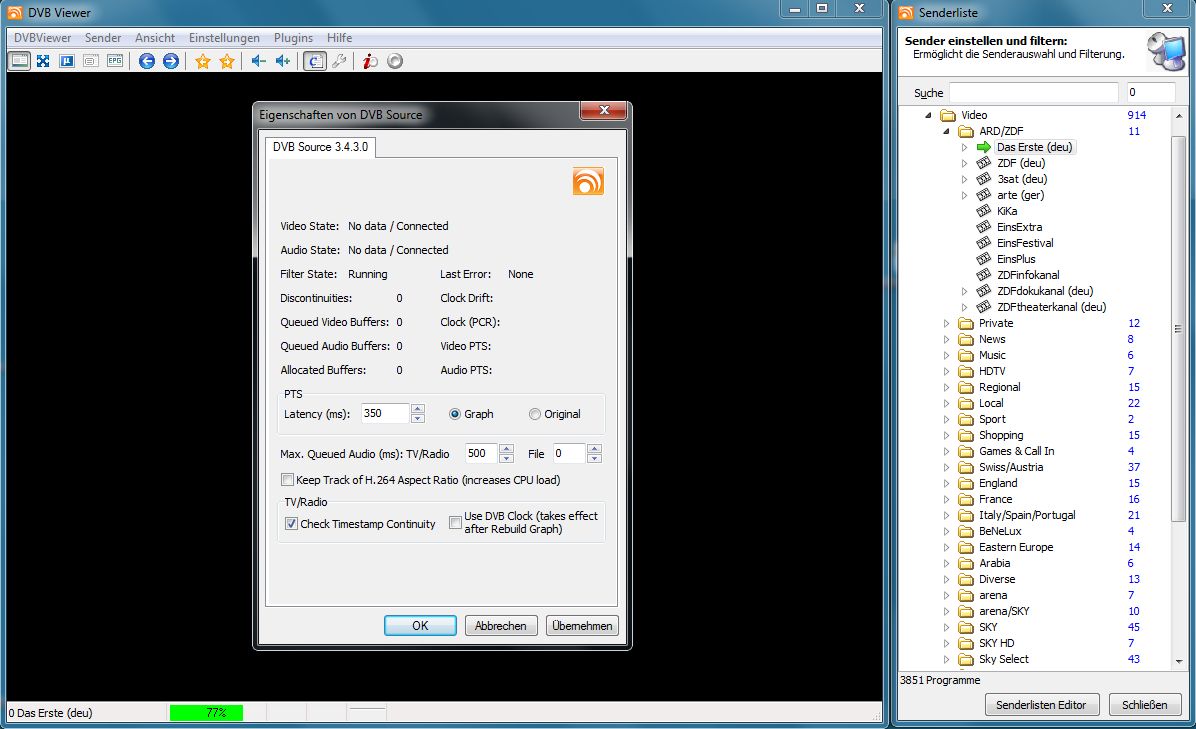Focus the Suche search field
The height and width of the screenshot is (729, 1196).
[x=1034, y=92]
